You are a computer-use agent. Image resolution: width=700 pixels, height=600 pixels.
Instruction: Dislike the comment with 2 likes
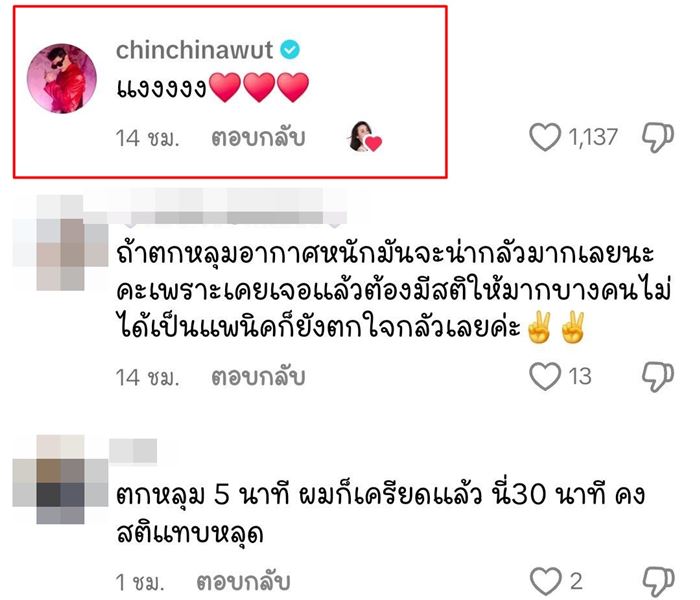point(658,582)
